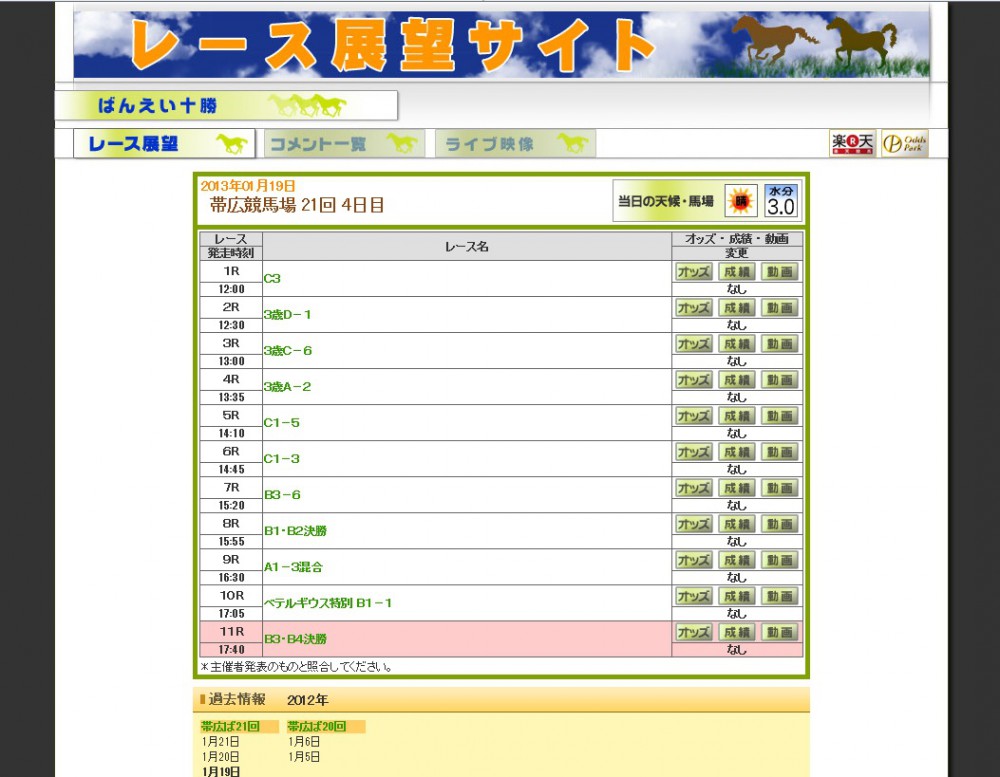Click the レース展望サイト header banner

pyautogui.click(x=501, y=44)
